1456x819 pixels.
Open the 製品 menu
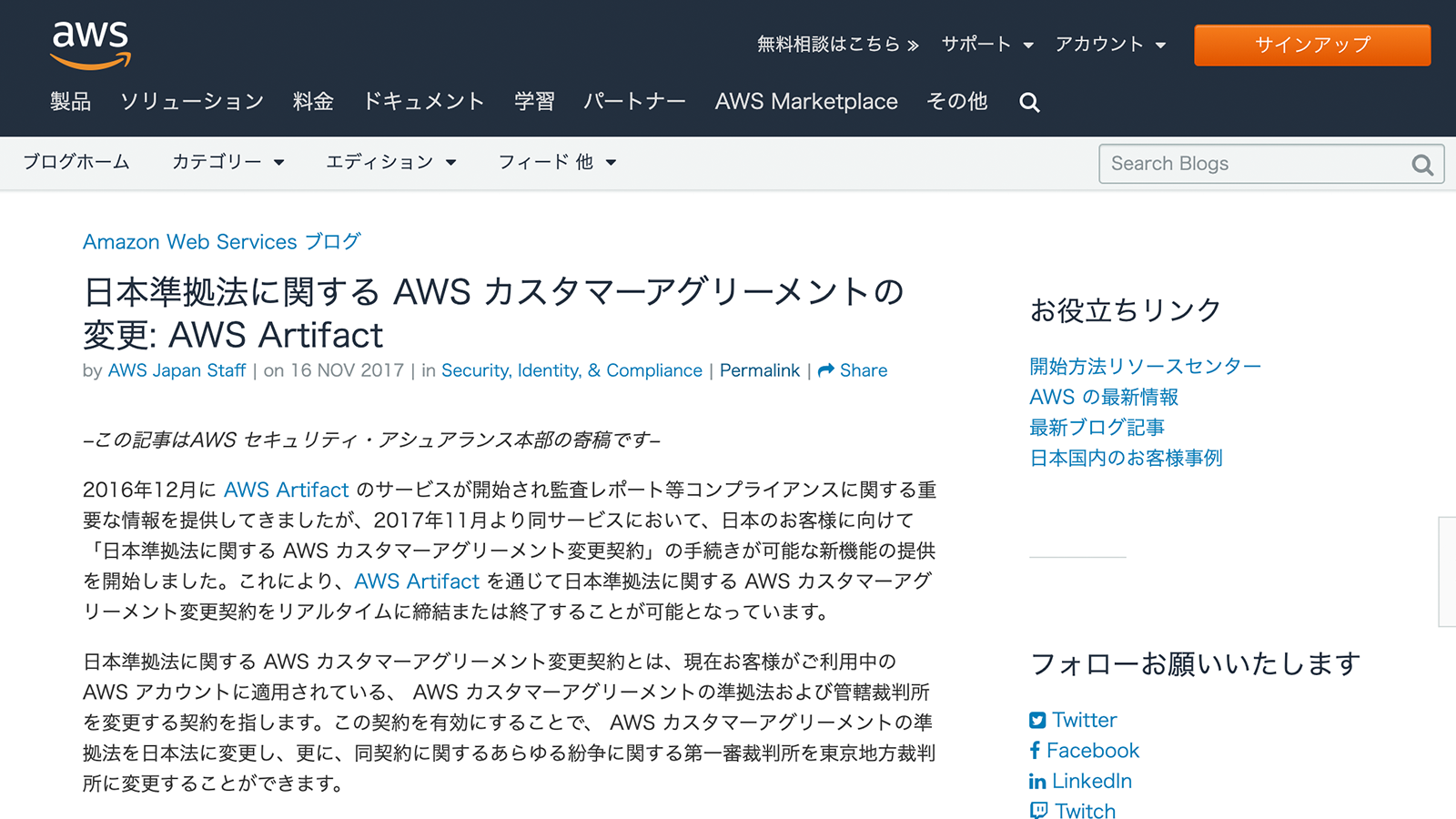(x=70, y=101)
